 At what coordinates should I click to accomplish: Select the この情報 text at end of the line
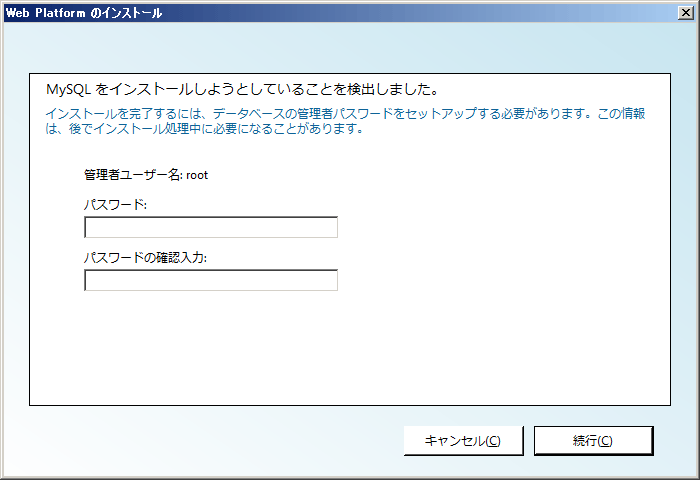tap(621, 113)
